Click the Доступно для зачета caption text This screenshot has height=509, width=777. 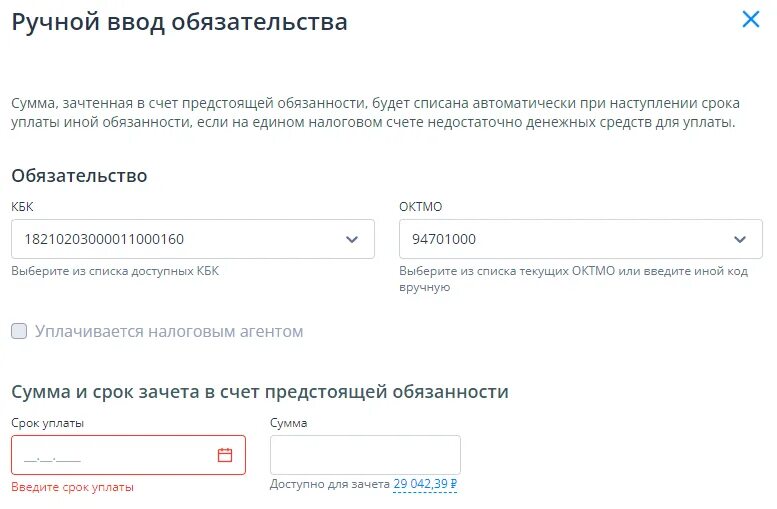tap(330, 484)
